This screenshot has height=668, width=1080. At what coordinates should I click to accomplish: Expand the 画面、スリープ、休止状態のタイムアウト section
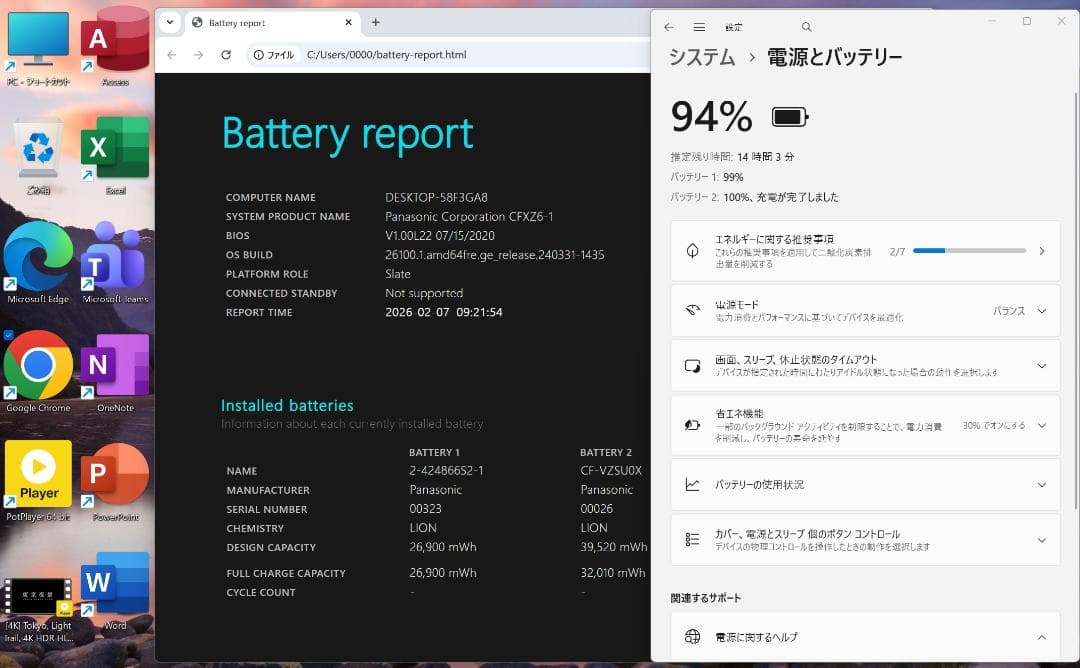(1041, 365)
